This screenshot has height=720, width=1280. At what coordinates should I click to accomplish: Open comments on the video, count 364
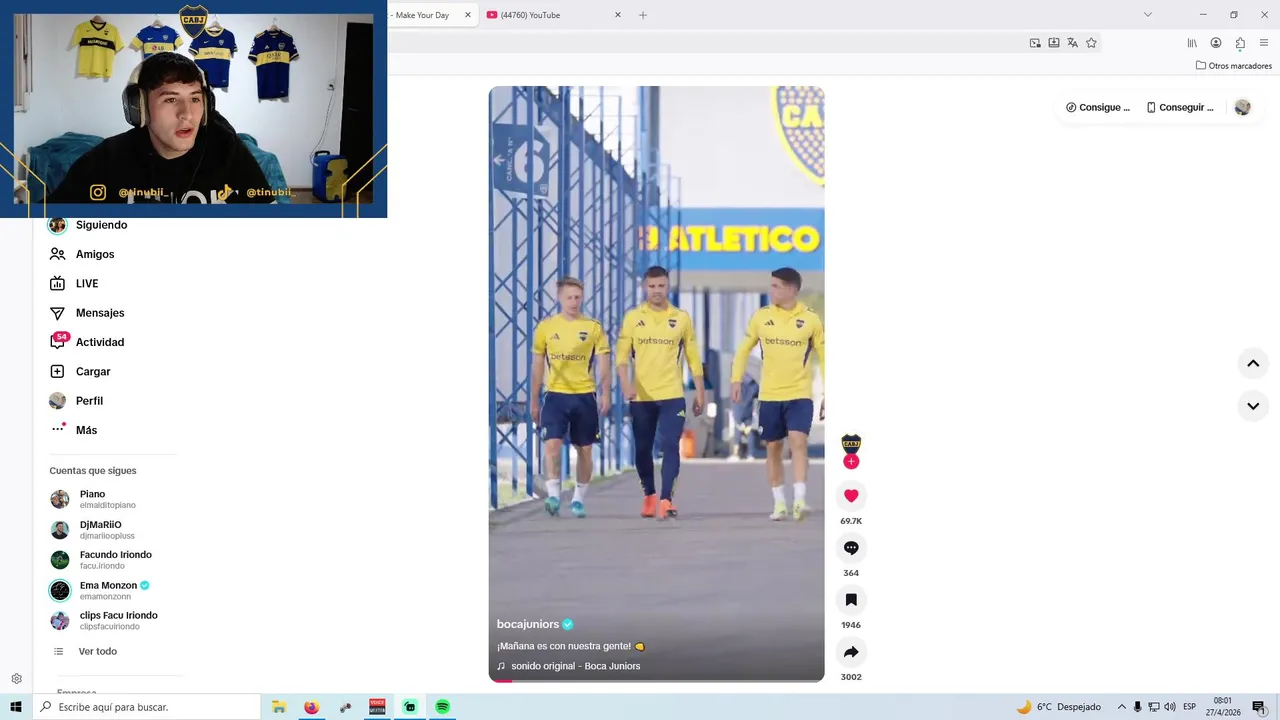(851, 548)
